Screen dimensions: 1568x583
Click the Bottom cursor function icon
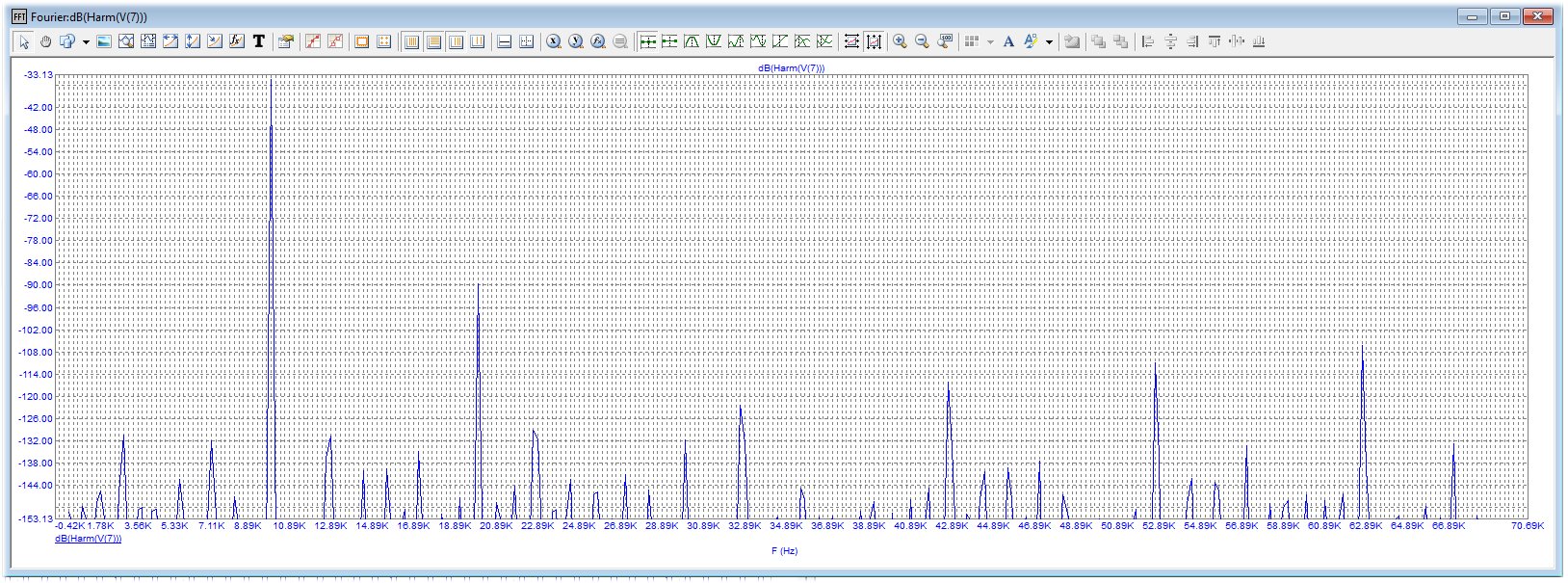pos(824,41)
